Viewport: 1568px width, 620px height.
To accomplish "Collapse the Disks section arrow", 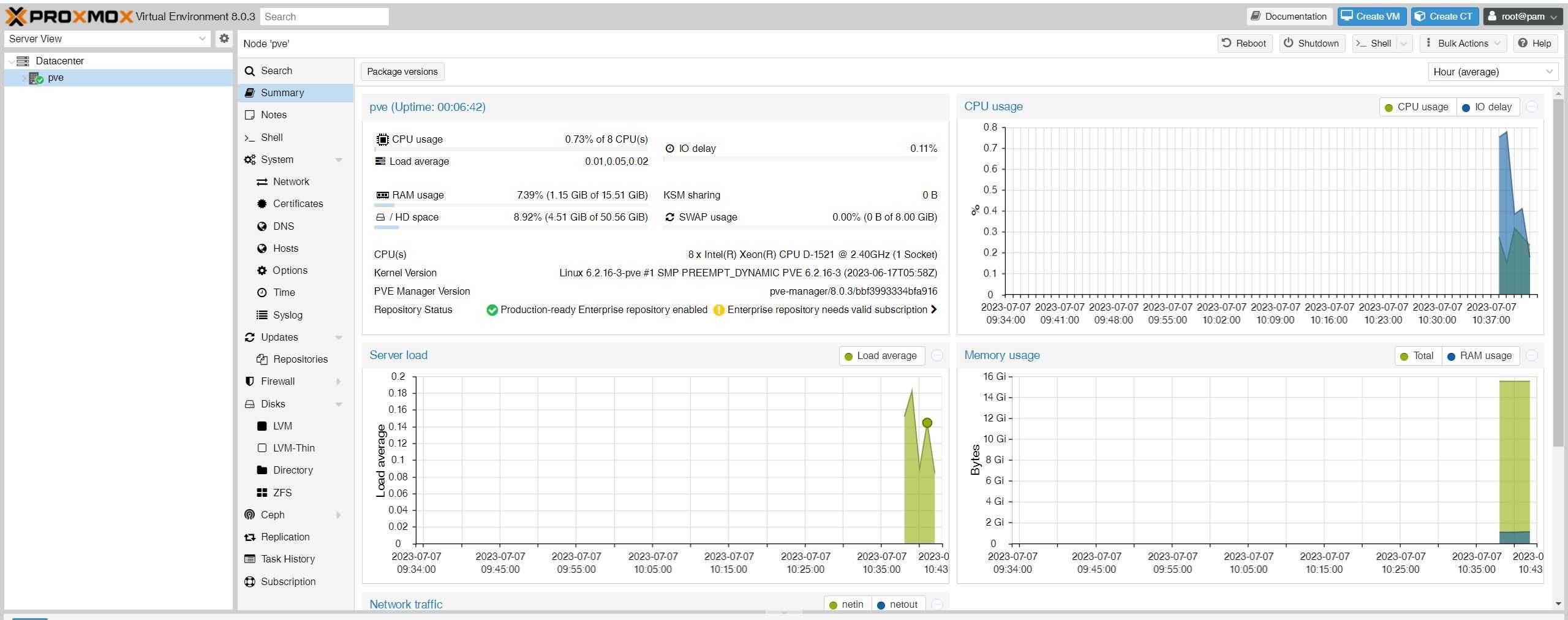I will pos(339,404).
